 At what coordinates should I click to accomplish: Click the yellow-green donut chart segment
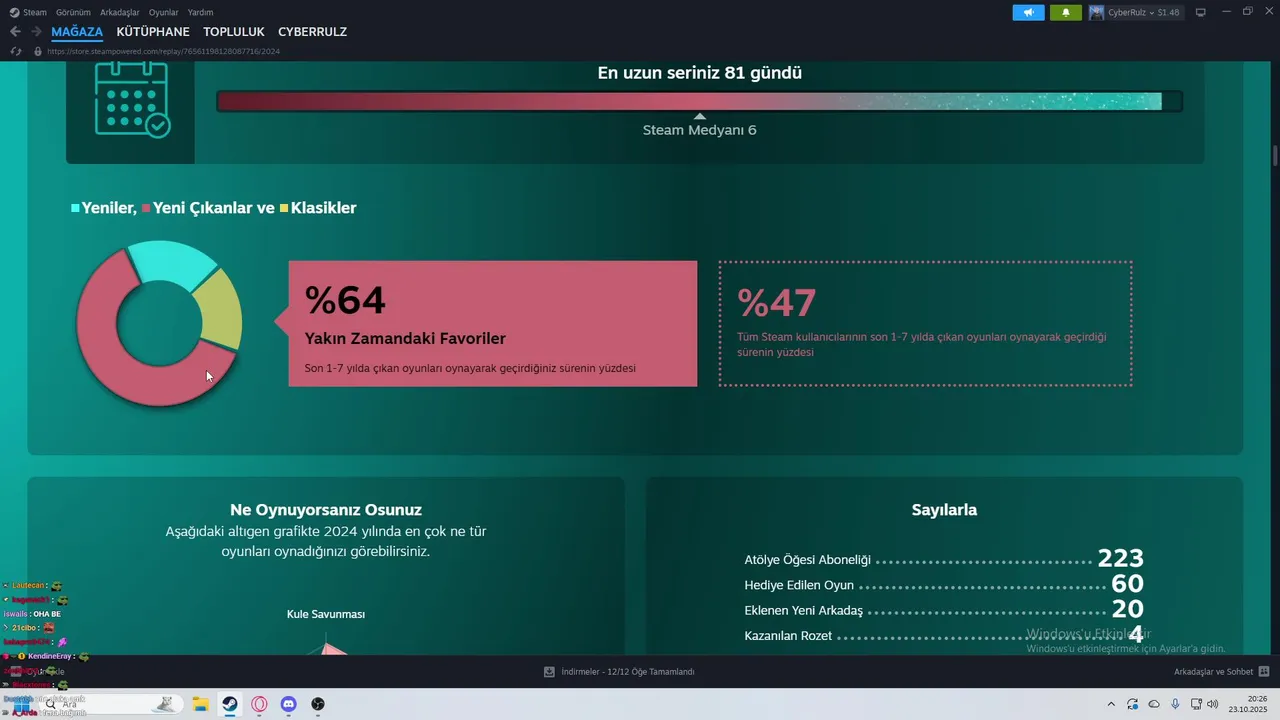point(221,308)
